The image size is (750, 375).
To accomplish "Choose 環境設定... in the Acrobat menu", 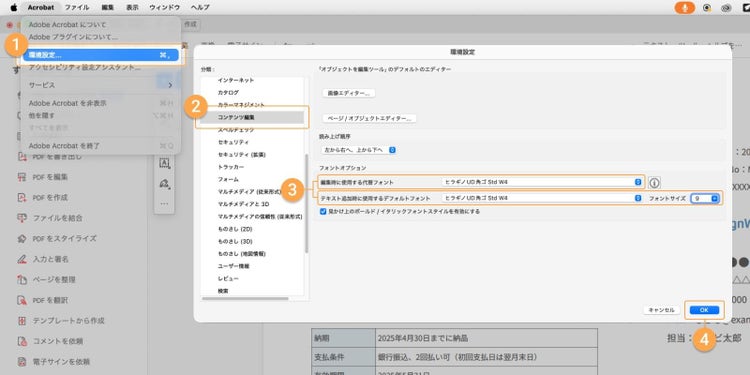I will pyautogui.click(x=100, y=55).
